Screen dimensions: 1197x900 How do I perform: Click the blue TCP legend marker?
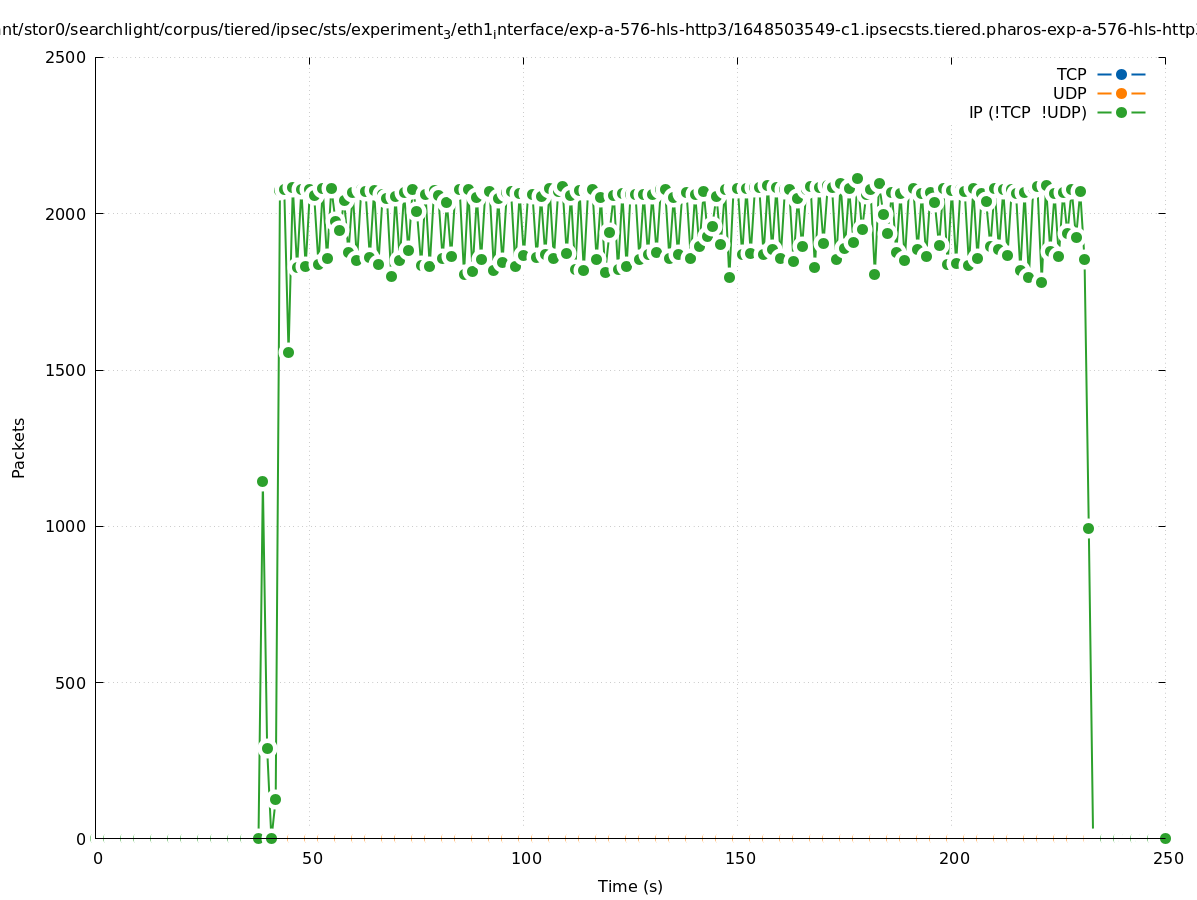1121,74
